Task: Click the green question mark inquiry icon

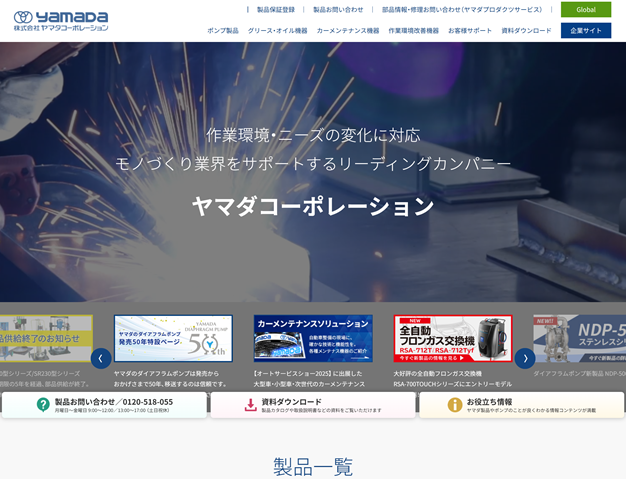Action: point(43,404)
